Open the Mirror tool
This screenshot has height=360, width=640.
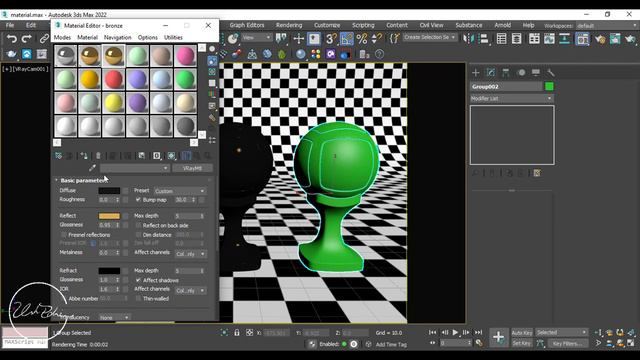point(468,39)
